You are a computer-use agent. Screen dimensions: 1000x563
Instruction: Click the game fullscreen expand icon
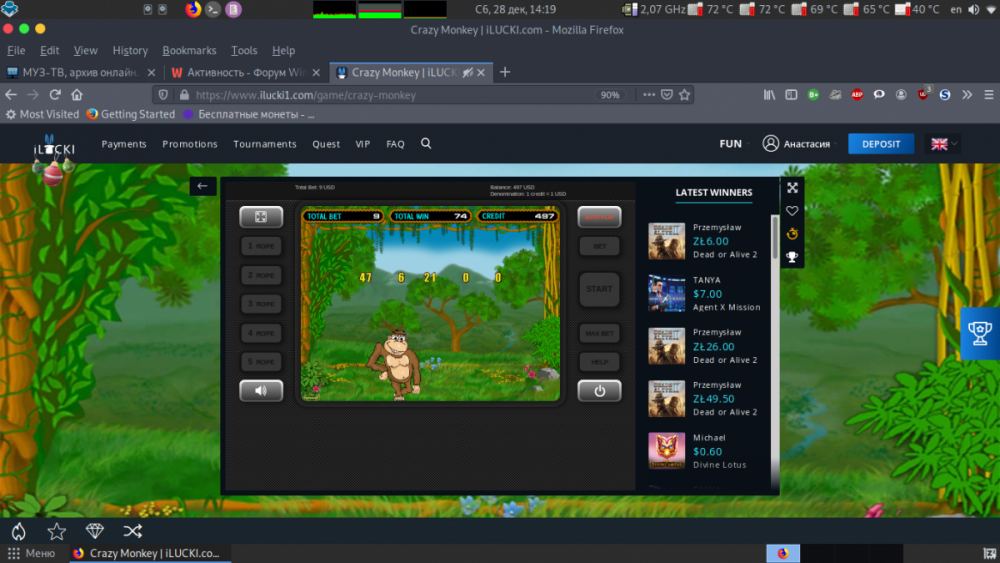792,188
